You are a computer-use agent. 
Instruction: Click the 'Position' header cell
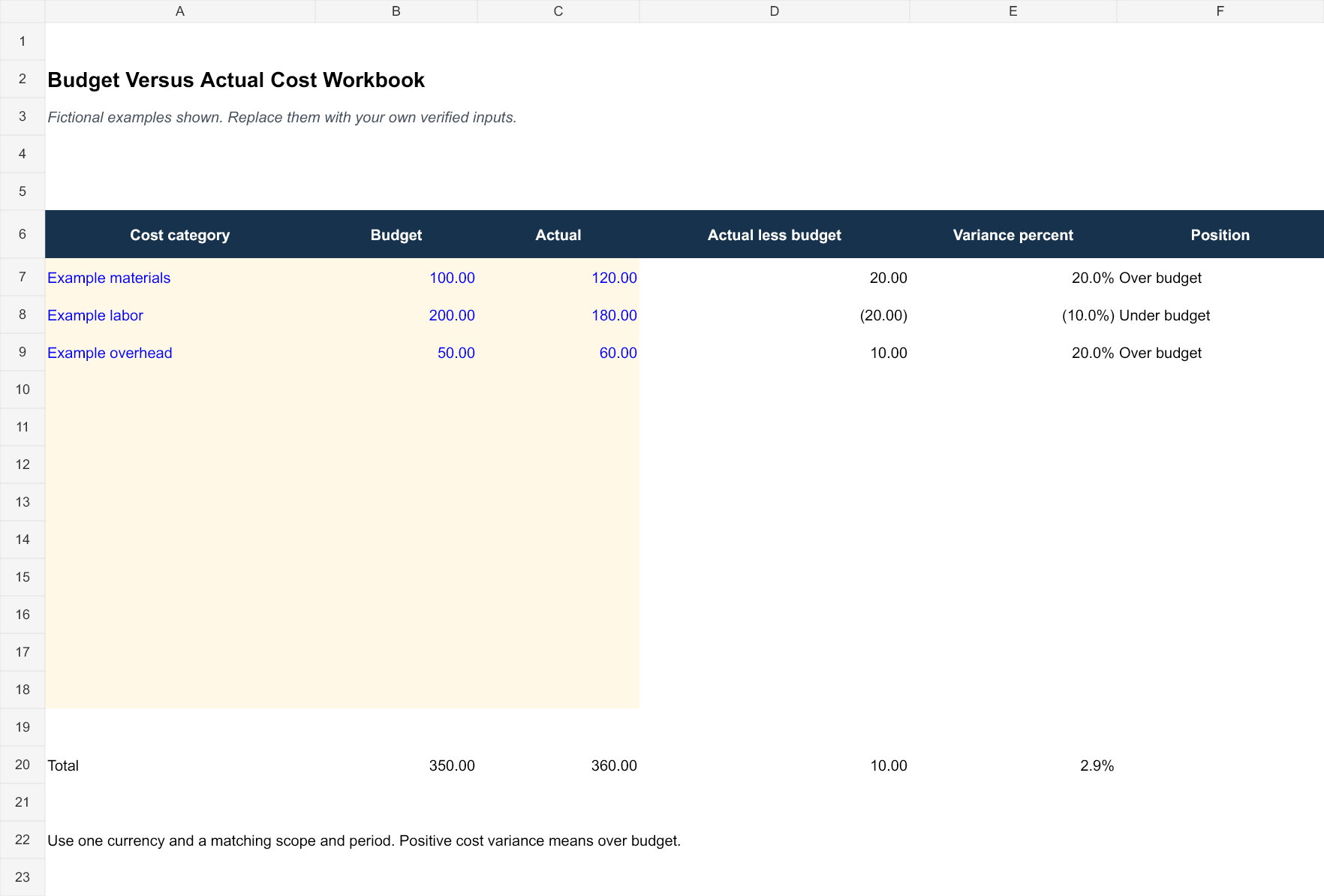[x=1220, y=234]
